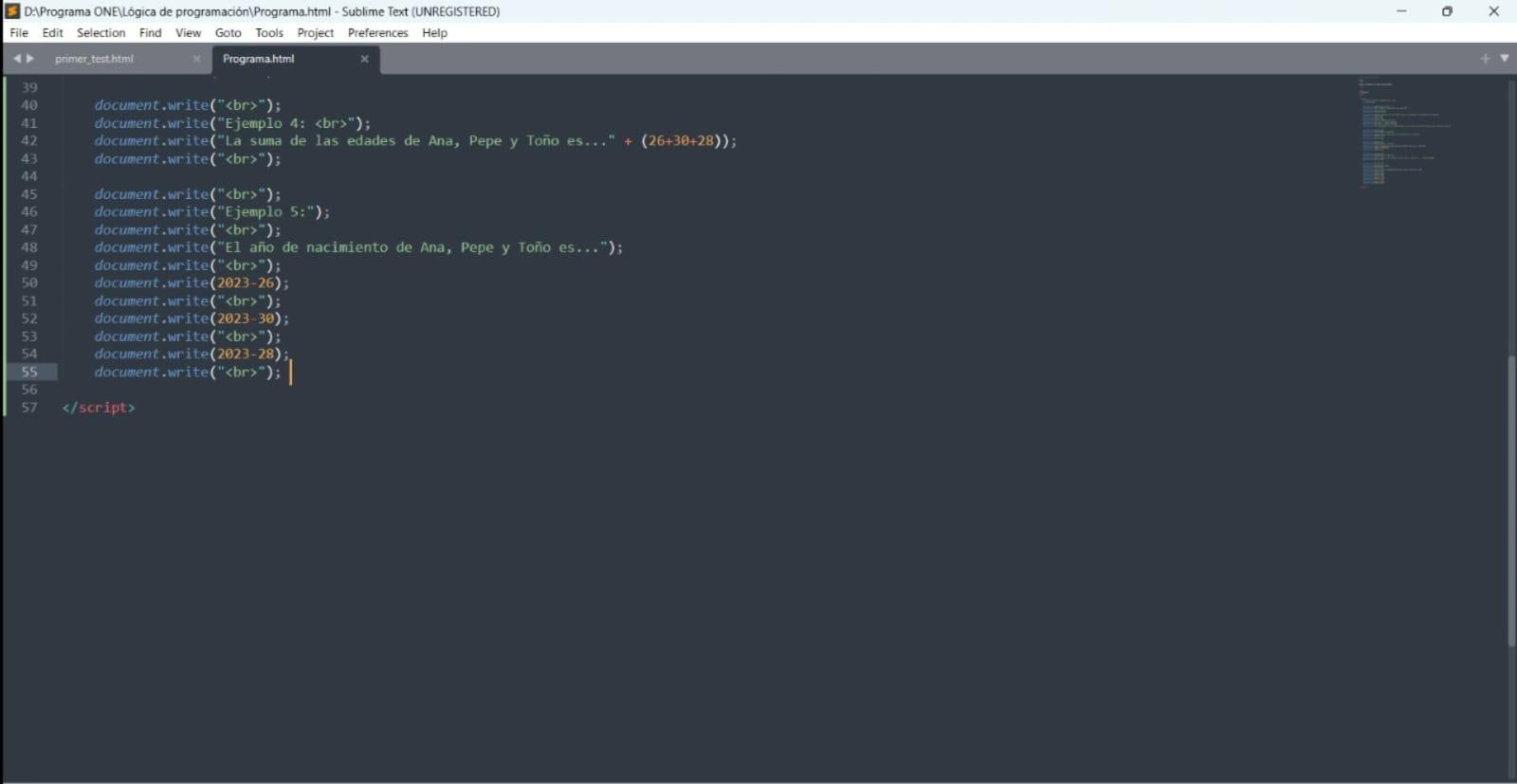Open the Edit menu
1517x784 pixels.
tap(52, 32)
